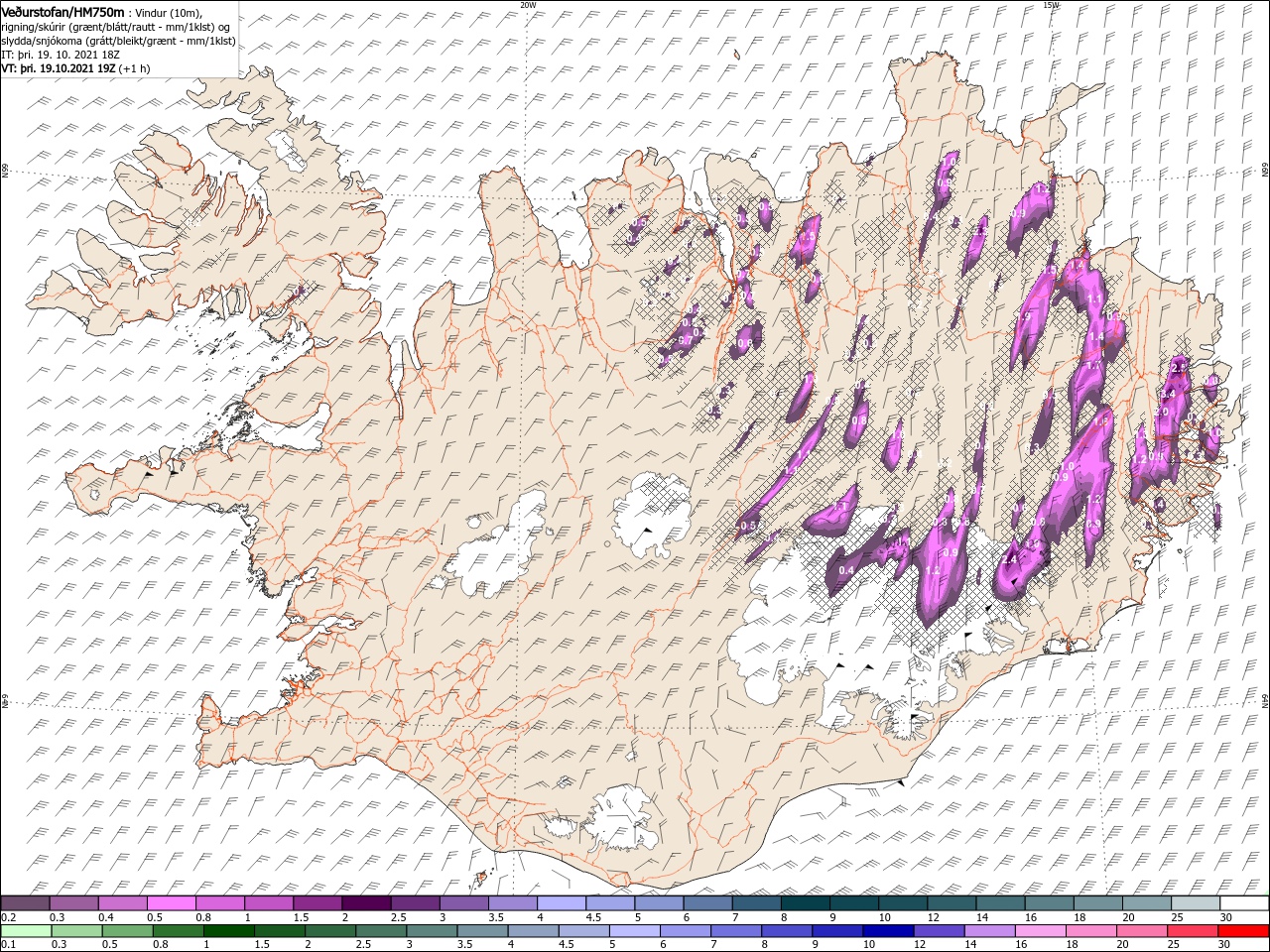The image size is (1270, 952).
Task: Pick the bright magenta 0.5 snow legend swatch
Action: 171,902
